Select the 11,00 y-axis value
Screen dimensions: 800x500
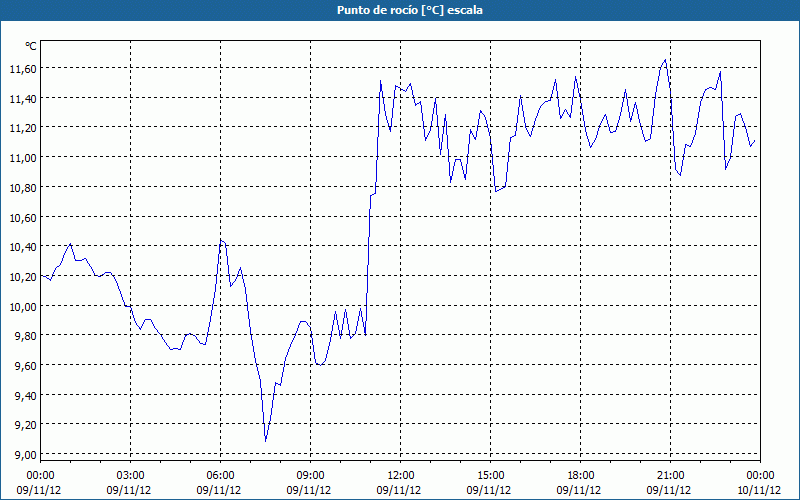pos(23,158)
